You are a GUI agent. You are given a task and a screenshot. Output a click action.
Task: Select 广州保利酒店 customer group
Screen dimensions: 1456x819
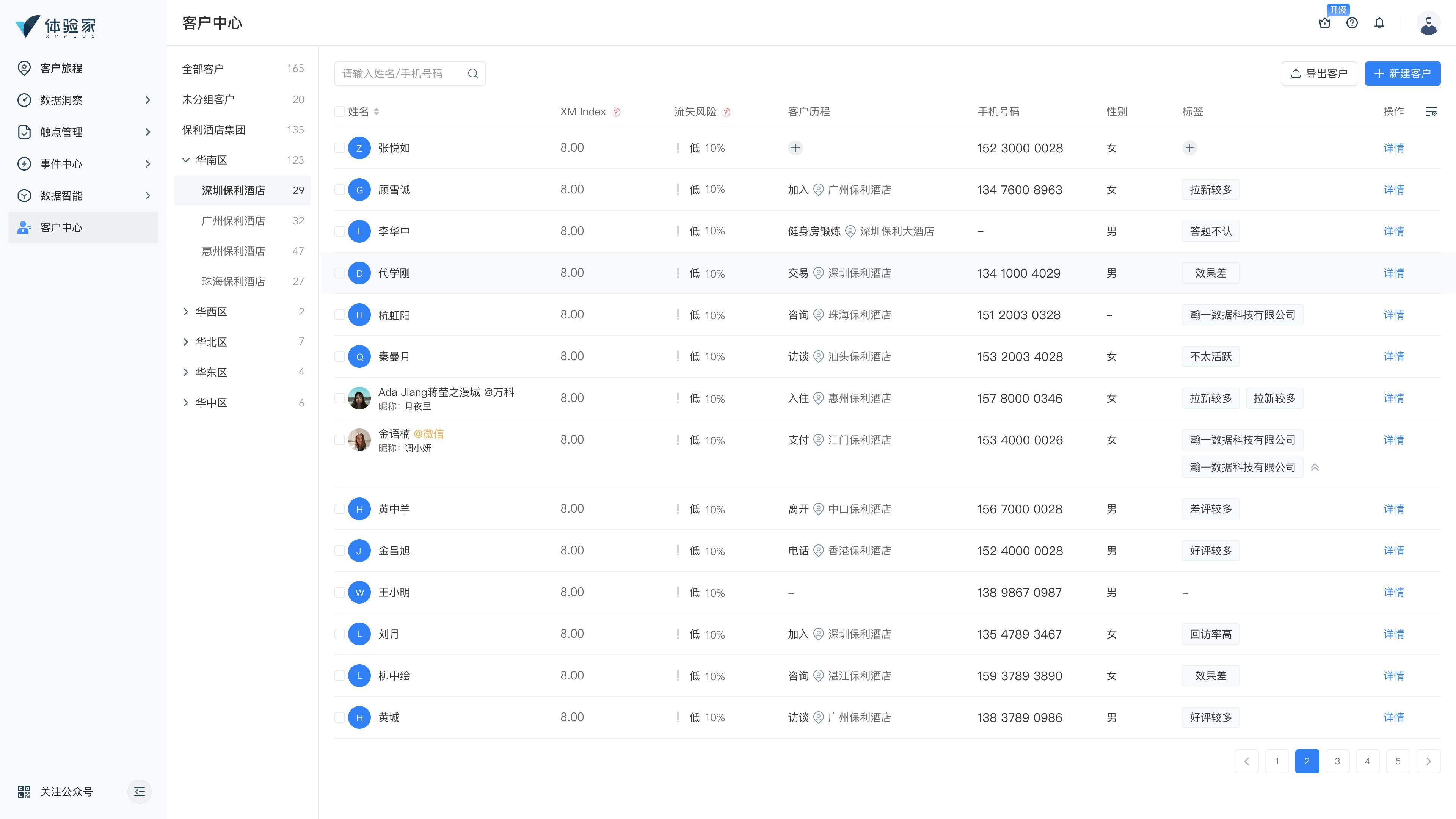pos(233,221)
